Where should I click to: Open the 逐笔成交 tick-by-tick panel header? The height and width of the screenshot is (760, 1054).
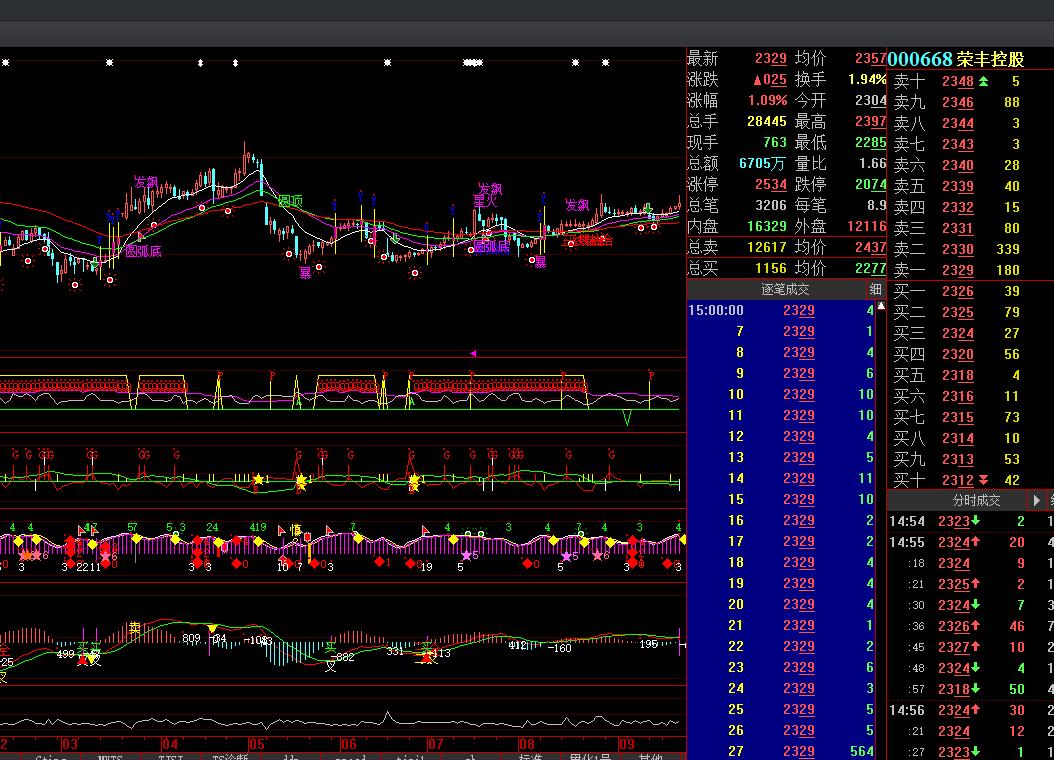784,290
